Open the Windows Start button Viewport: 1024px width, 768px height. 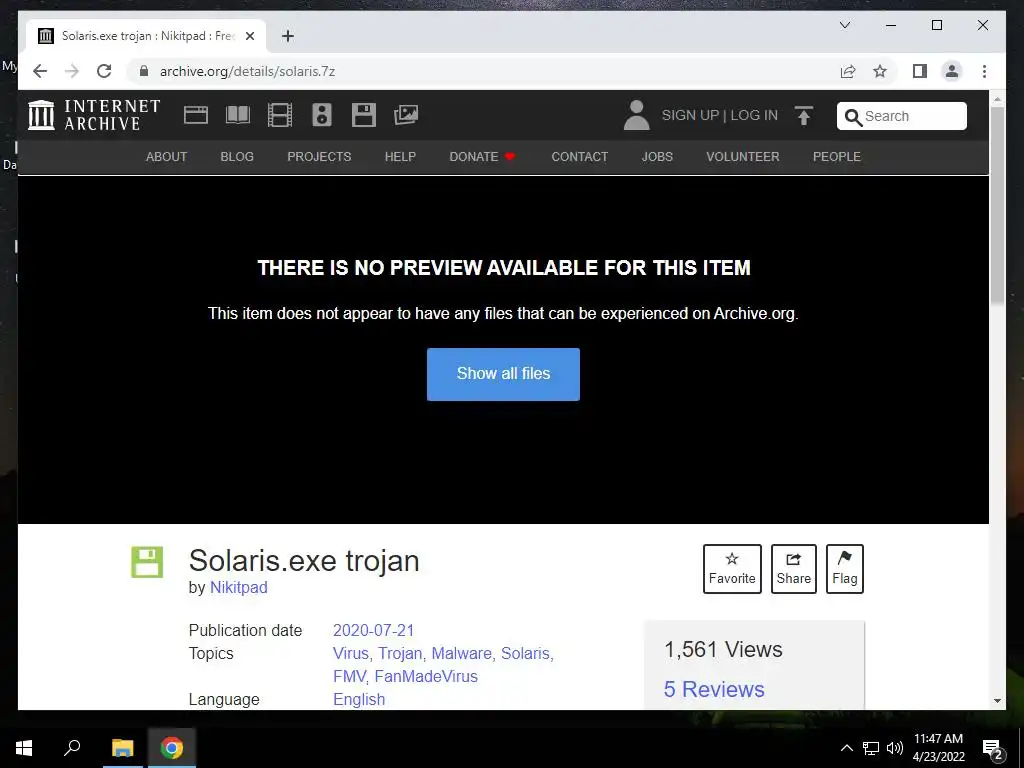[x=24, y=748]
